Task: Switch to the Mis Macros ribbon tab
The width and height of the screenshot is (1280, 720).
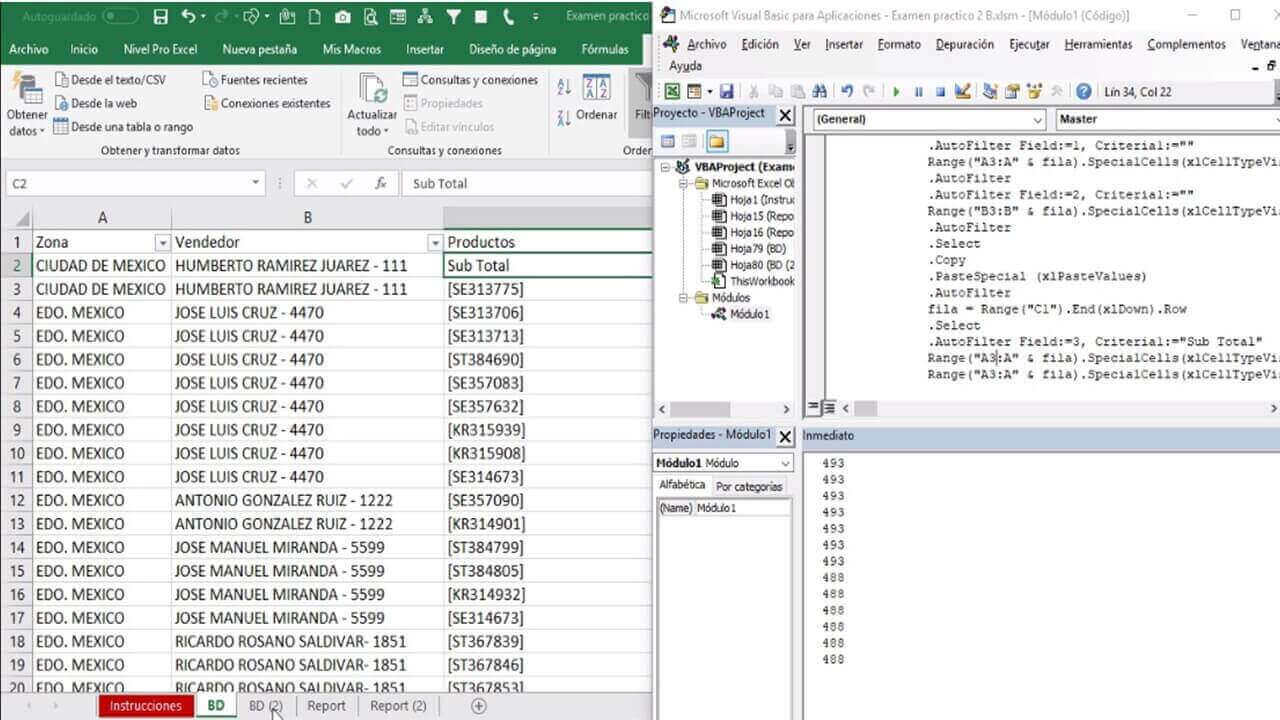Action: point(351,49)
